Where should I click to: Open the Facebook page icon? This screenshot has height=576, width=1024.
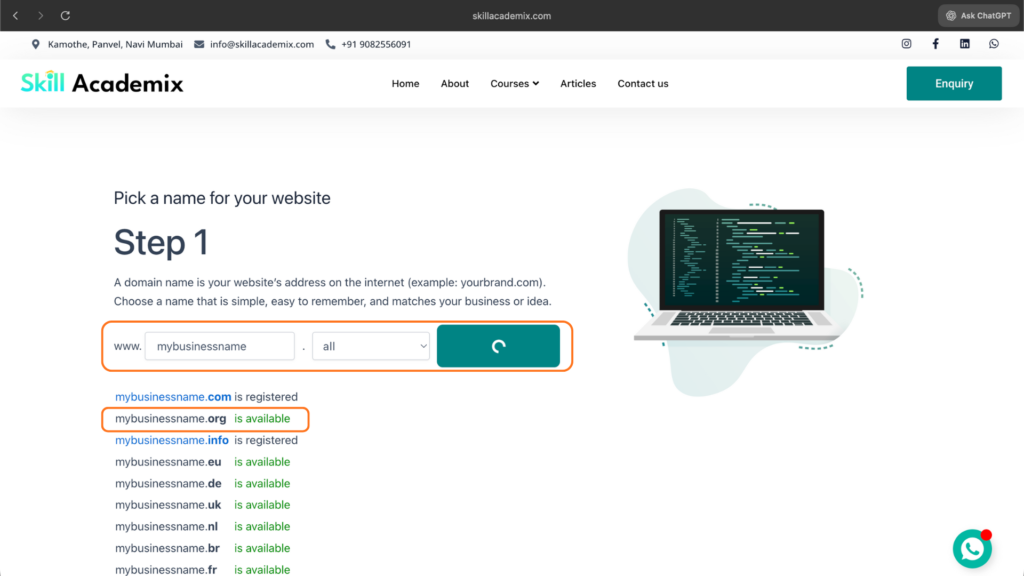936,44
